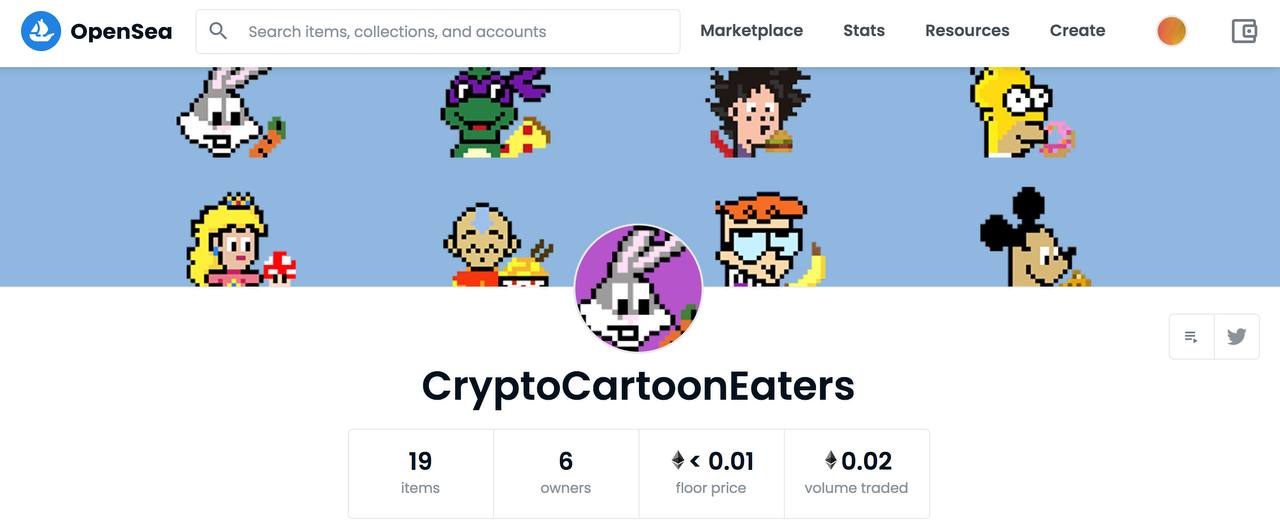Open the orange account avatar
Image resolution: width=1280 pixels, height=528 pixels.
[1171, 31]
